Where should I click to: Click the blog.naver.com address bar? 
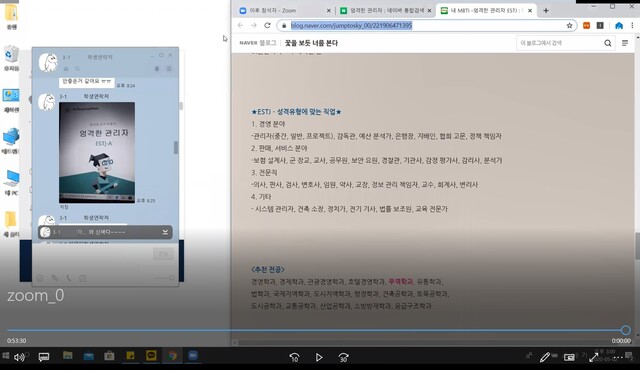pyautogui.click(x=427, y=25)
